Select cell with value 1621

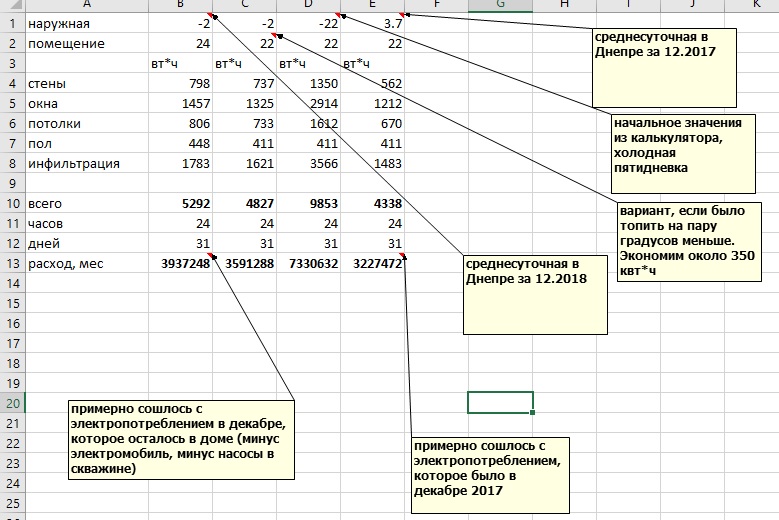tap(244, 163)
